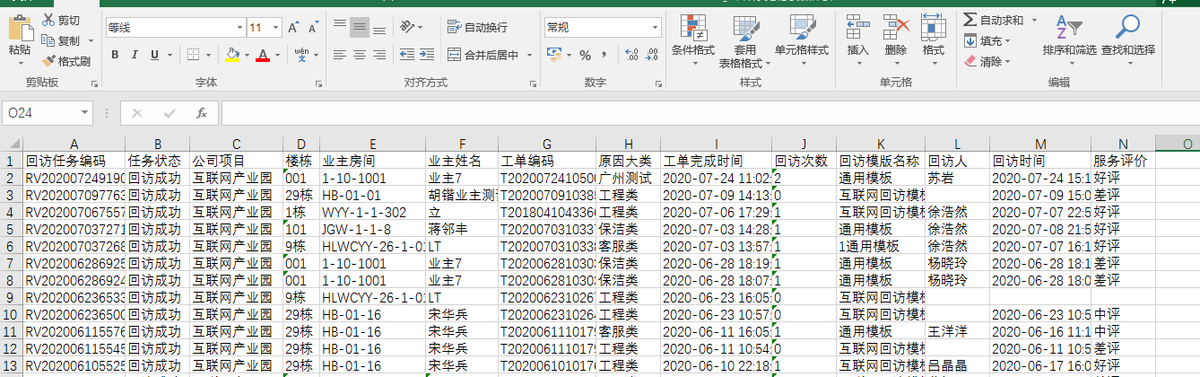1200x377 pixels.
Task: Insert function with fx button
Action: click(201, 114)
